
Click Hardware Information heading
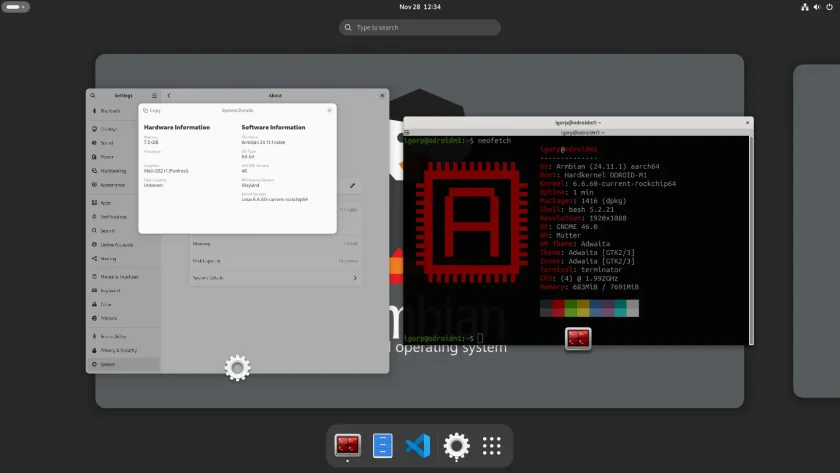177,127
